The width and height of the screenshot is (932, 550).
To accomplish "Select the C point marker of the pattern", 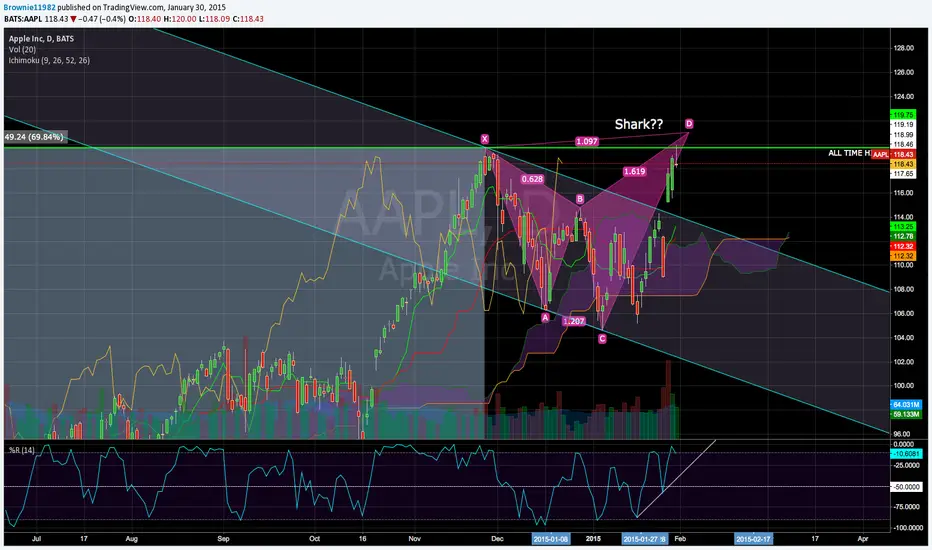I will point(602,339).
